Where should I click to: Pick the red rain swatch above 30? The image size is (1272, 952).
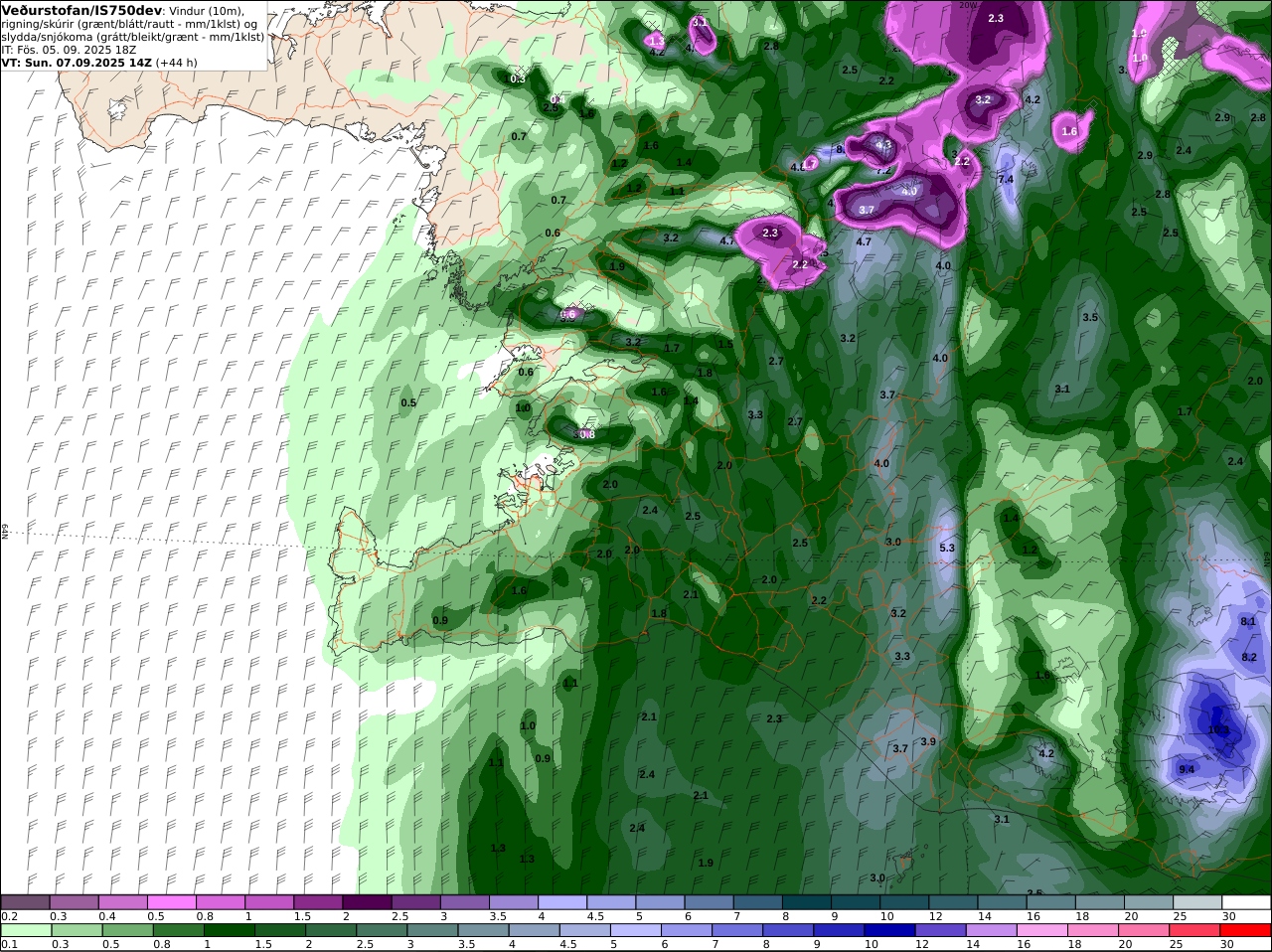[x=1246, y=932]
